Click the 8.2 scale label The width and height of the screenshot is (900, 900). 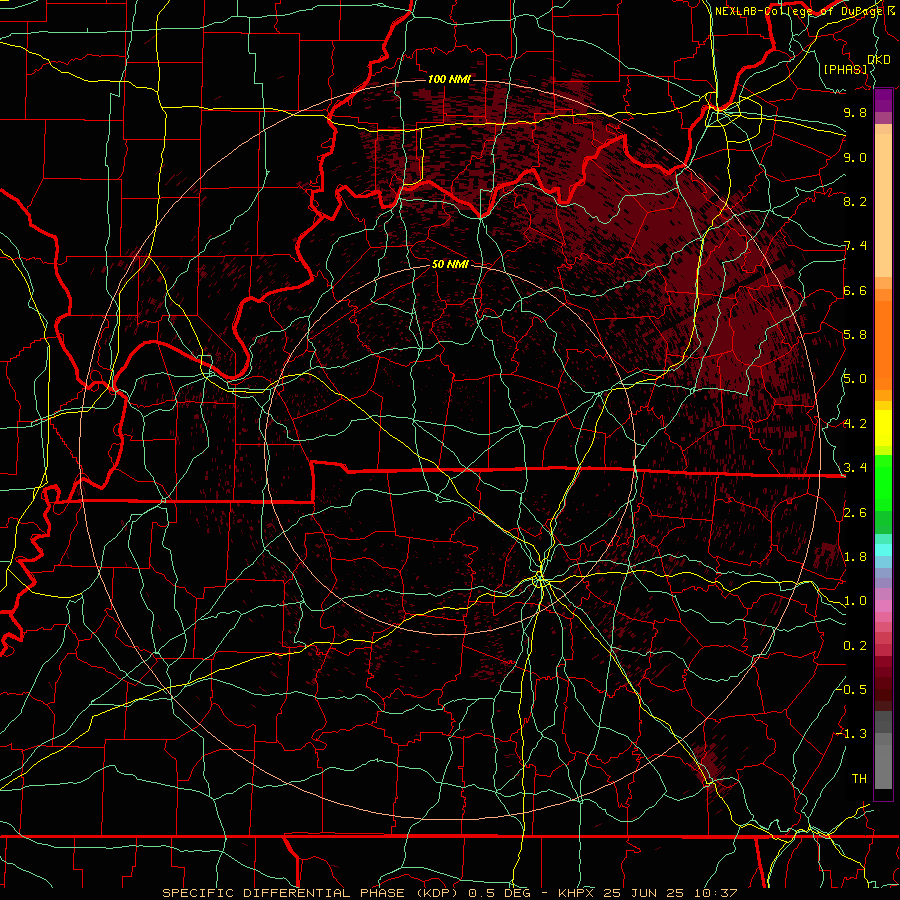coord(855,201)
